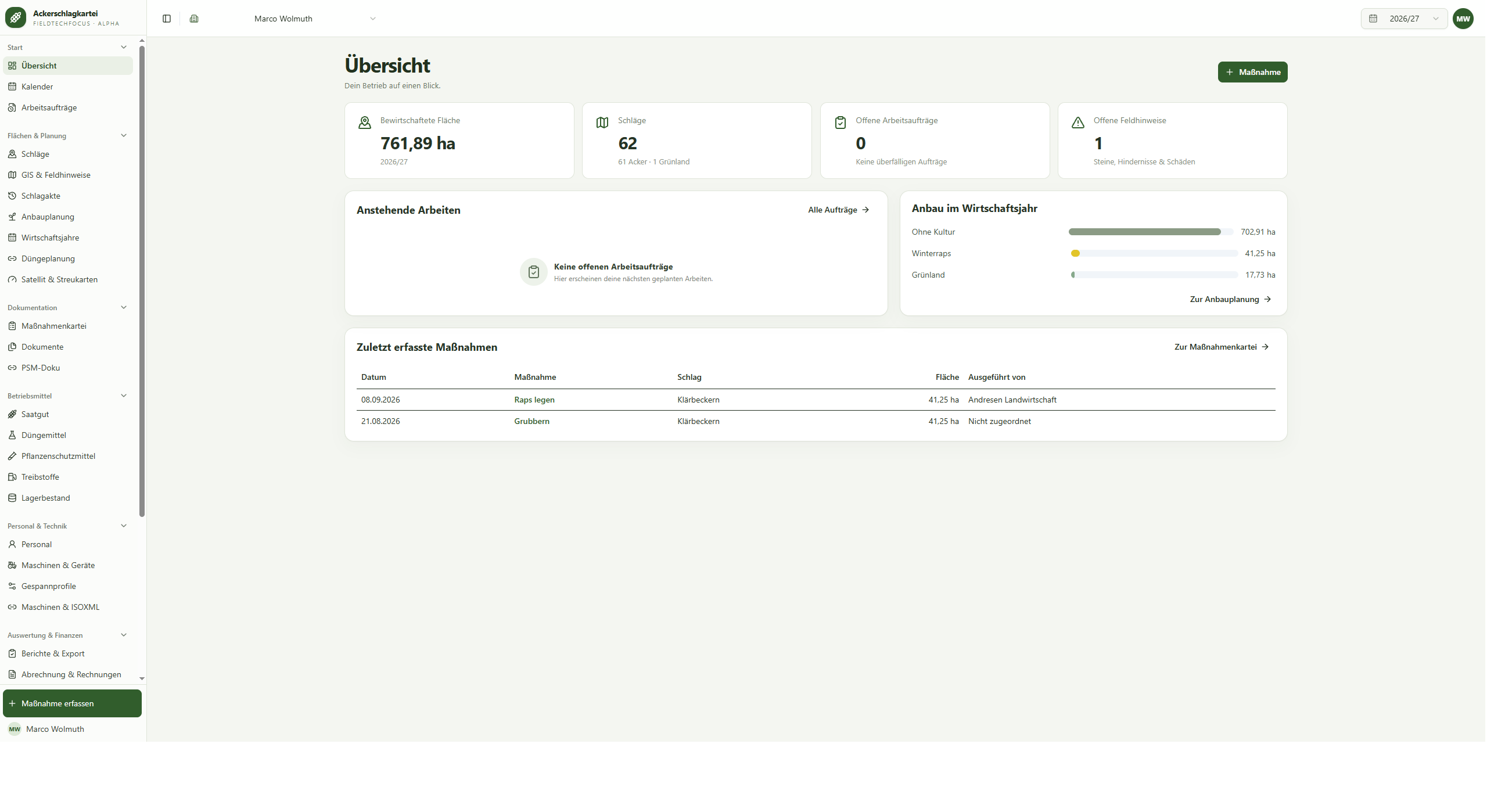Screen dimensions: 1487x812
Task: Follow the Alle Aufträge link
Action: (x=839, y=210)
